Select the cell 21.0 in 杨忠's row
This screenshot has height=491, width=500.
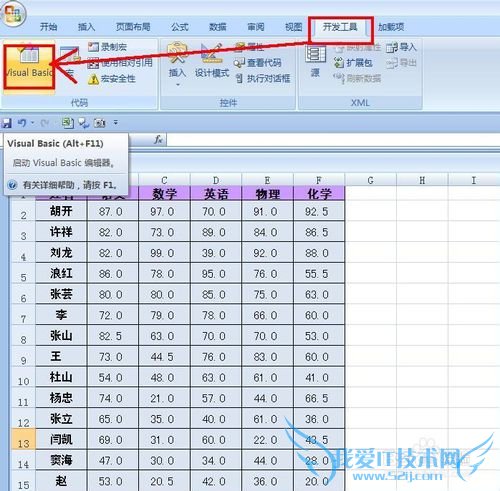[164, 398]
